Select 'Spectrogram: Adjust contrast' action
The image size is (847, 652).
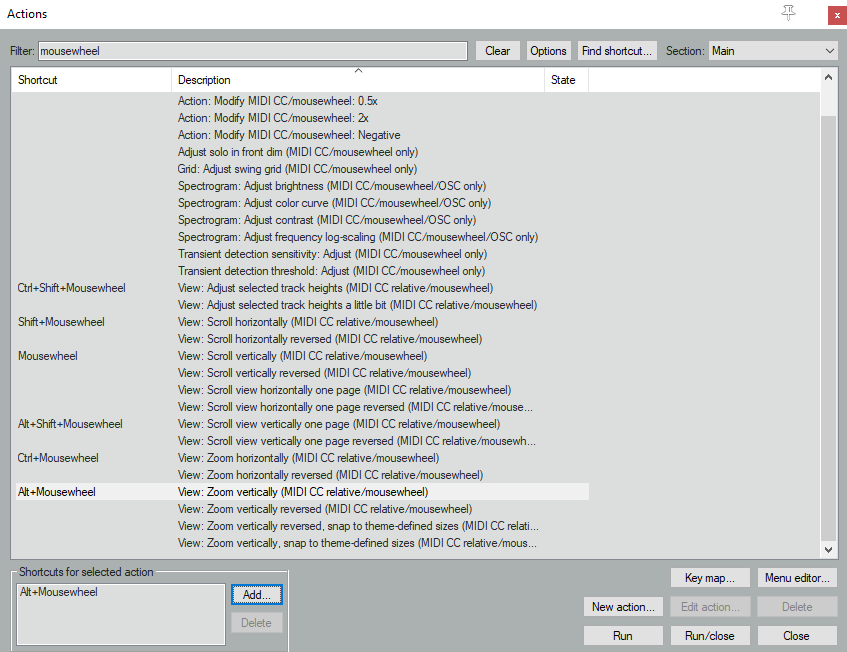pos(327,220)
